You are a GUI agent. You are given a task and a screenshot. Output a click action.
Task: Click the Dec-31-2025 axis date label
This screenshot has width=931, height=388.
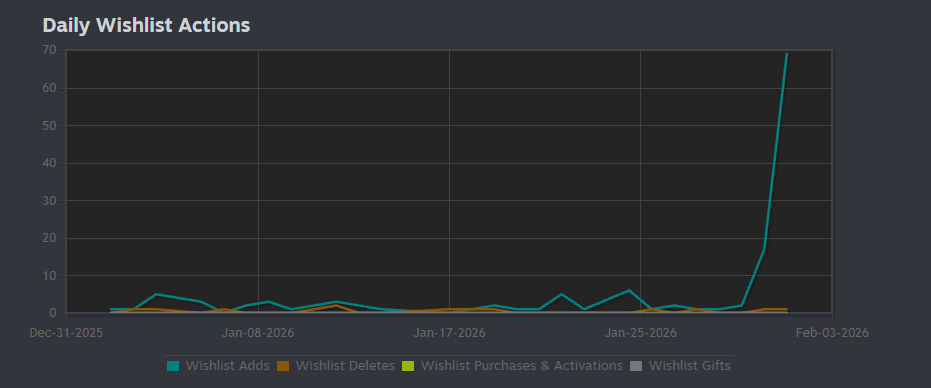pyautogui.click(x=66, y=333)
